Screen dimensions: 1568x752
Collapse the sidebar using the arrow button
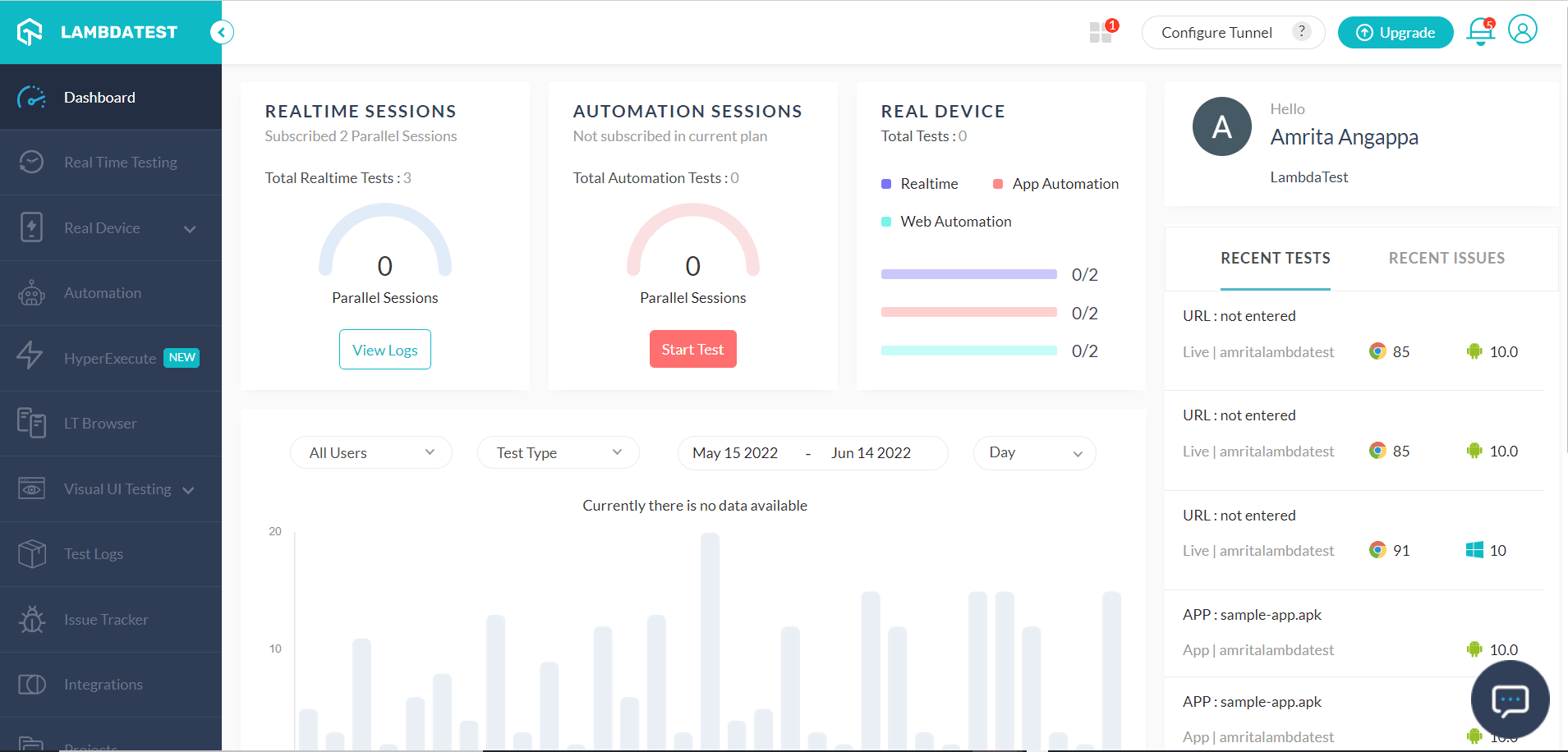pos(221,32)
